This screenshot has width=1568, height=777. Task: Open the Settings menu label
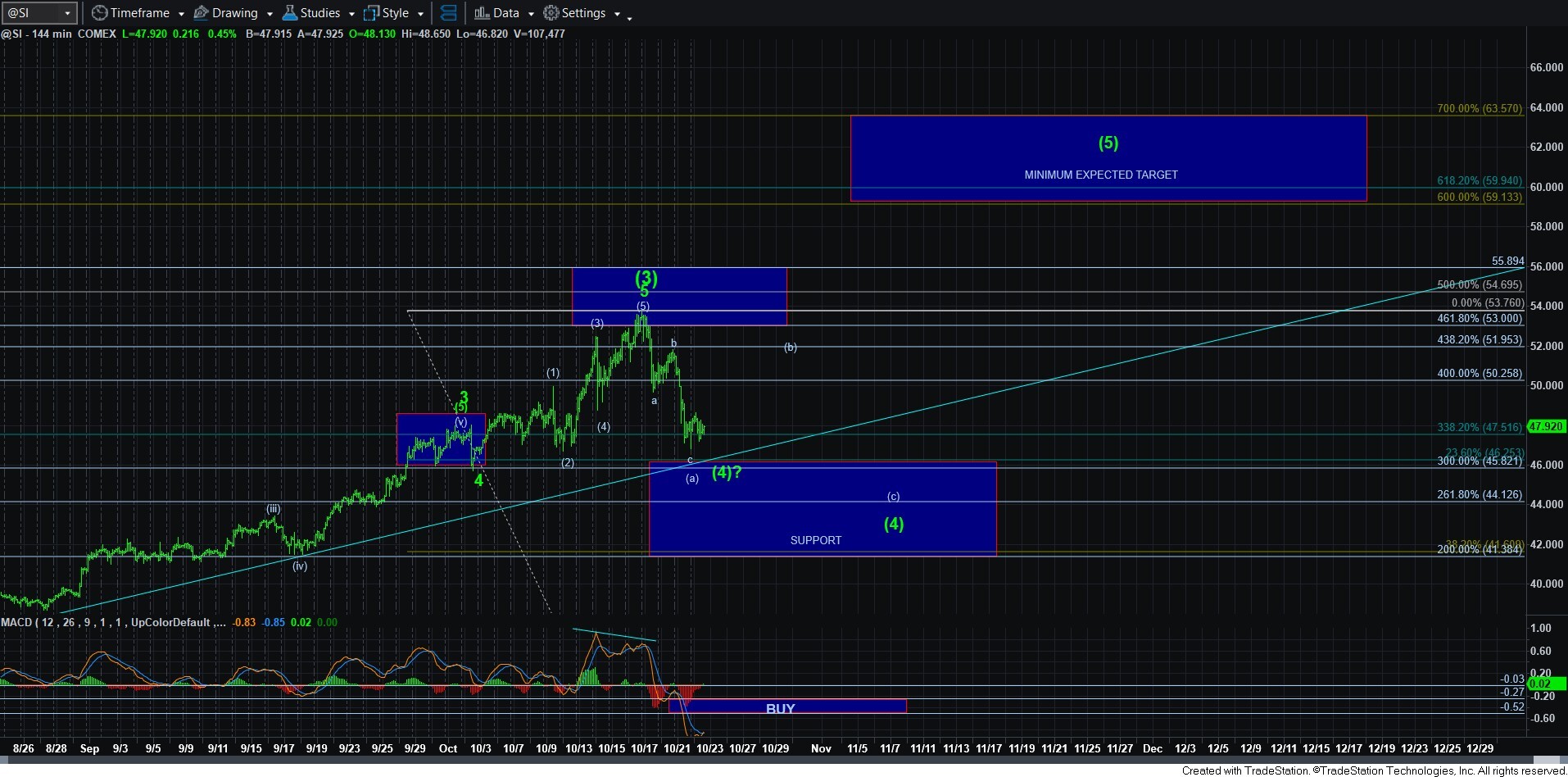point(583,13)
